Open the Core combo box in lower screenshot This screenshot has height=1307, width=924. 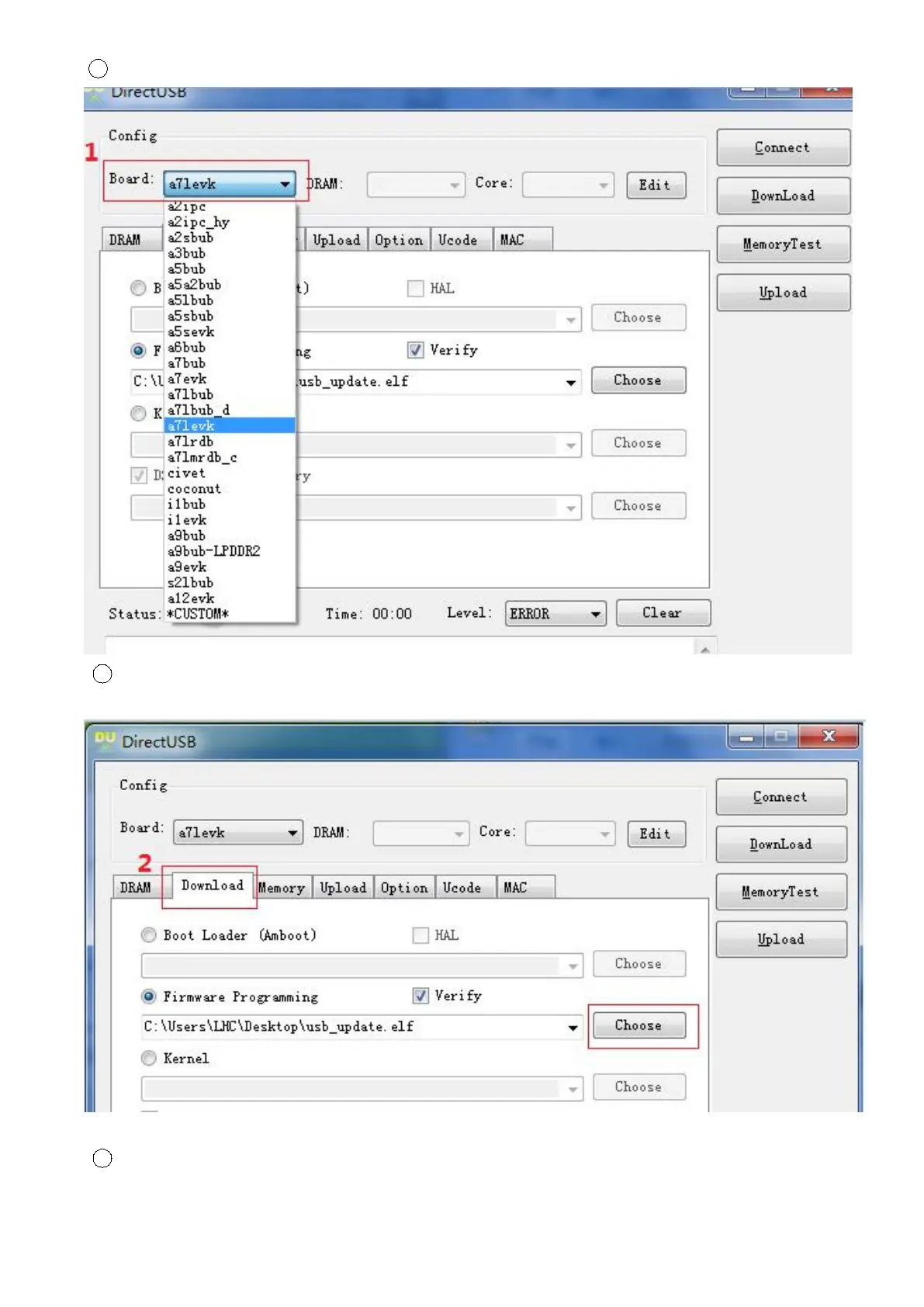[570, 834]
